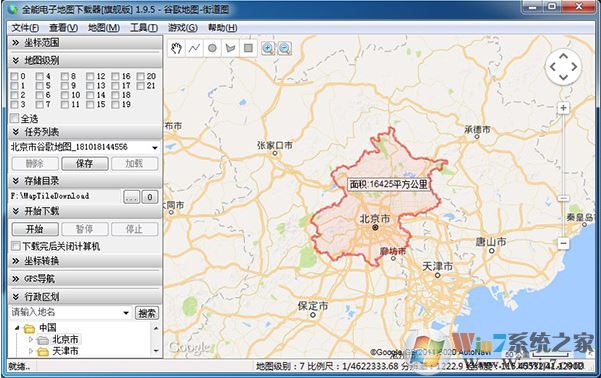
Task: Expand the 北京市 tree node arrow
Action: pyautogui.click(x=31, y=339)
